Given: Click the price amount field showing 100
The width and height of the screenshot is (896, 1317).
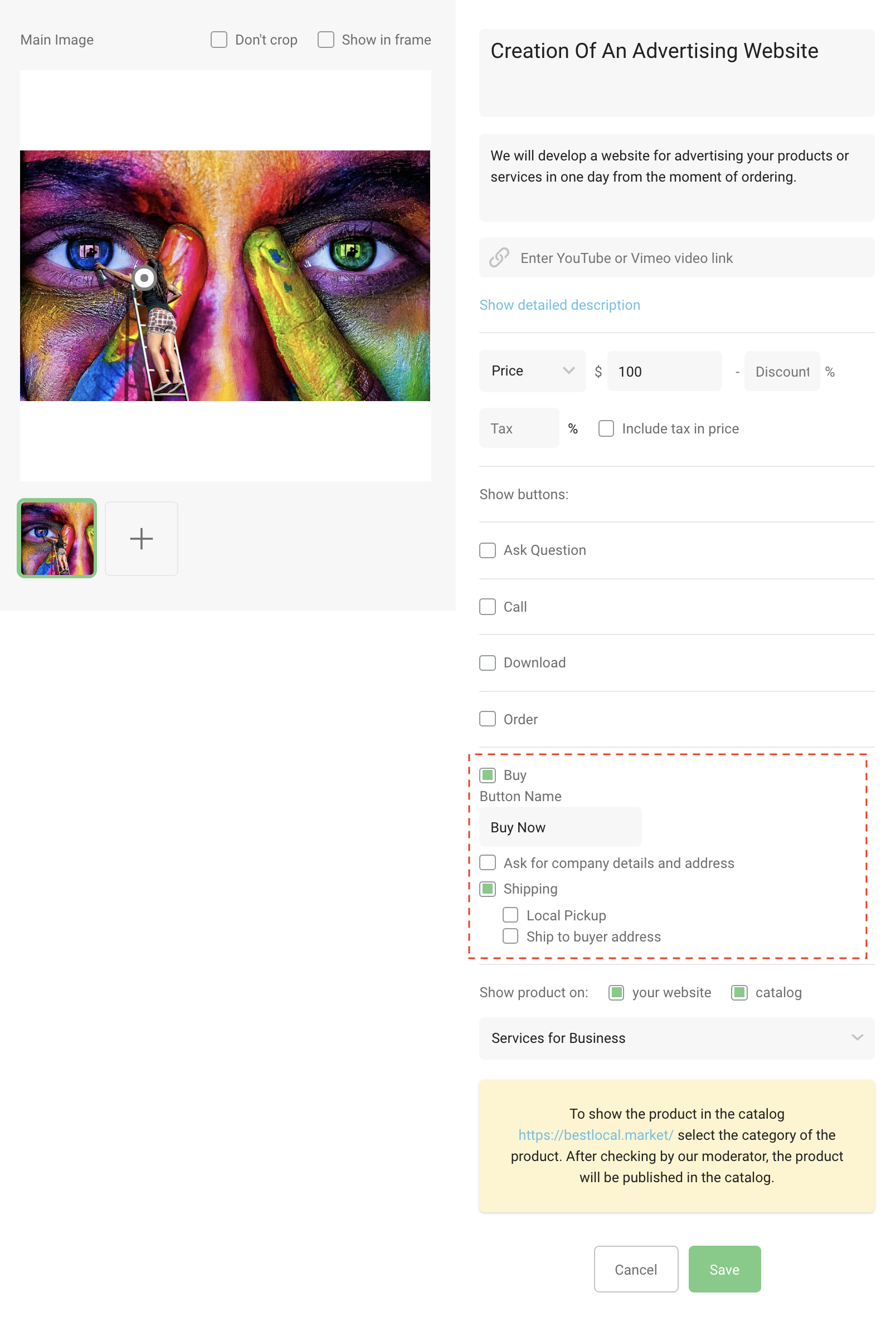Looking at the screenshot, I should pos(664,371).
